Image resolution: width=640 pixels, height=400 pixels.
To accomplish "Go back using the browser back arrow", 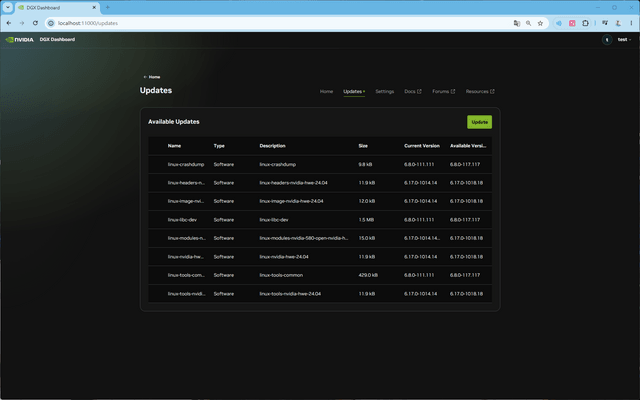I will click(x=9, y=23).
